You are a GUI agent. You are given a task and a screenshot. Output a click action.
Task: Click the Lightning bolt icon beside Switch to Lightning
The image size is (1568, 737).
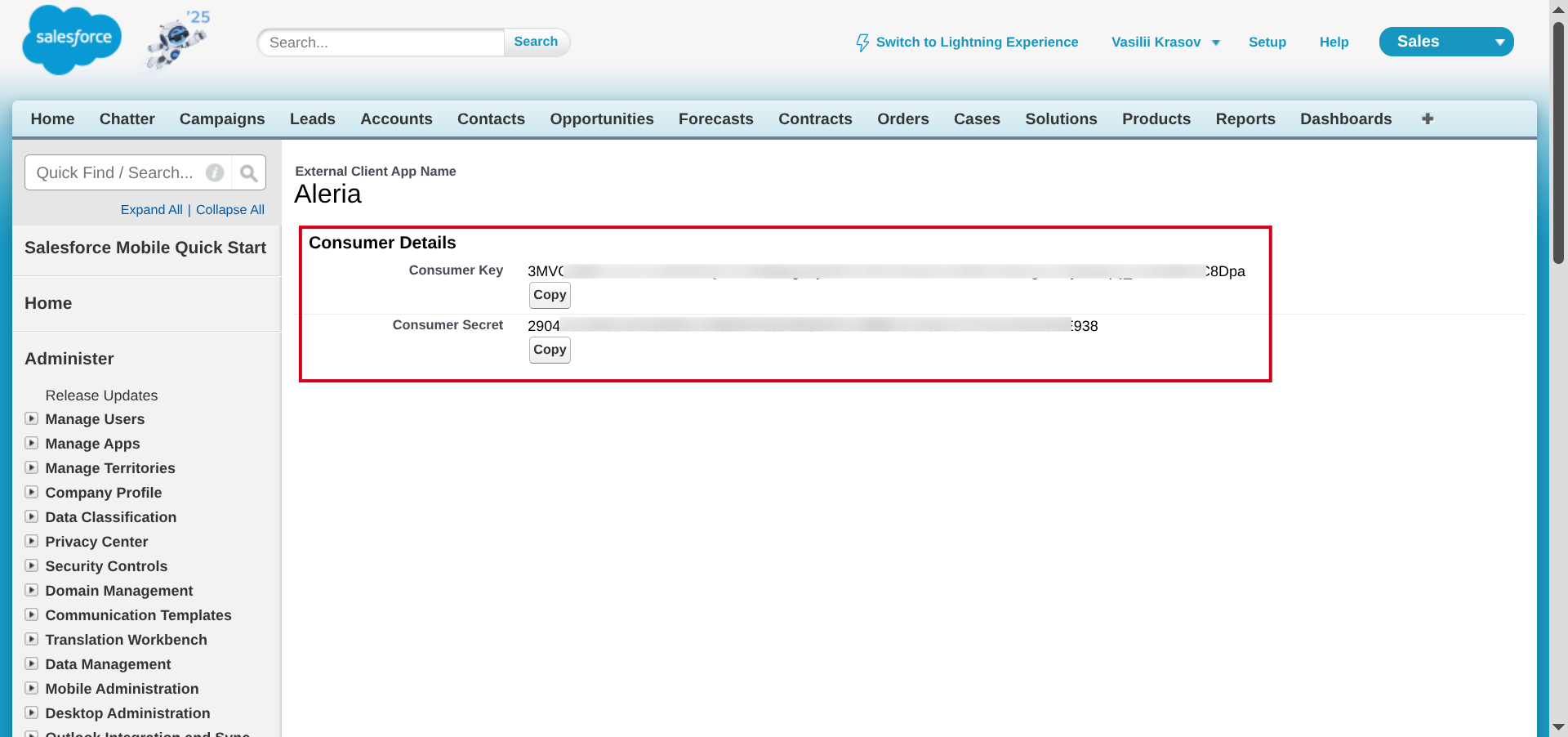pyautogui.click(x=862, y=42)
